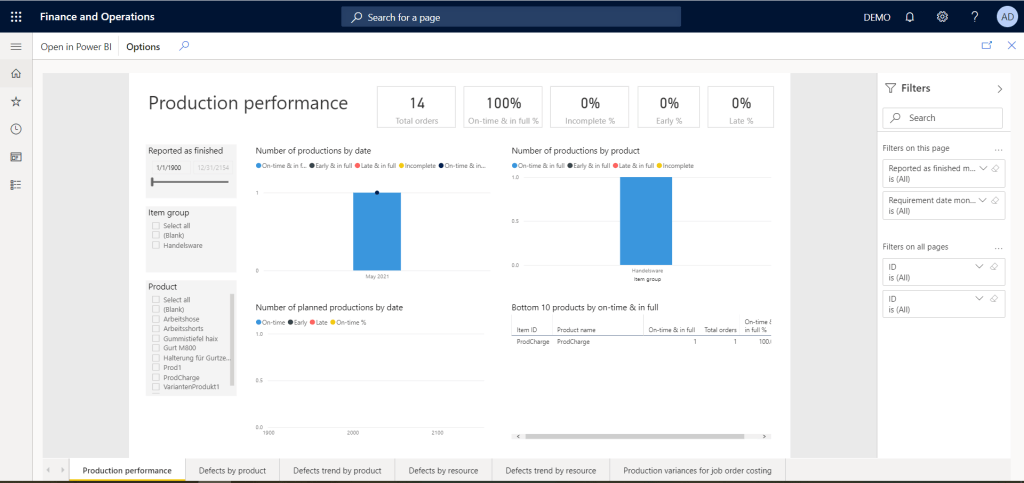Click the help question mark icon
Image resolution: width=1024 pixels, height=483 pixels.
(x=975, y=17)
